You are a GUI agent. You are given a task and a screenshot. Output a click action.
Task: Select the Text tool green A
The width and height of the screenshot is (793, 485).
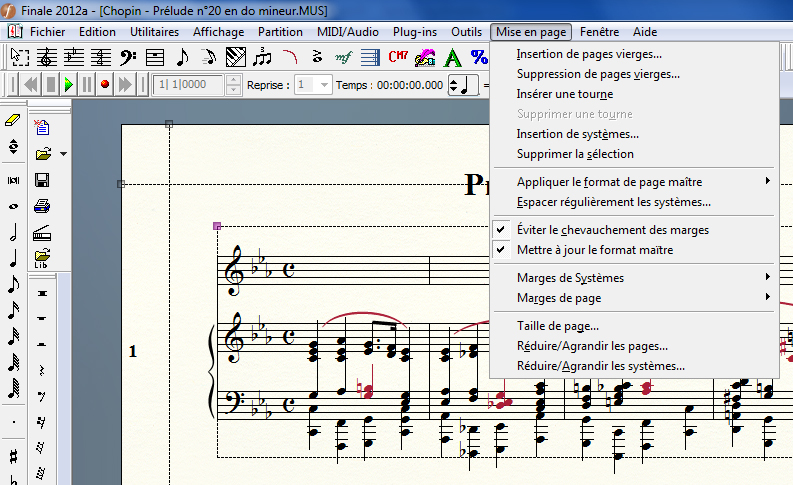[x=452, y=57]
